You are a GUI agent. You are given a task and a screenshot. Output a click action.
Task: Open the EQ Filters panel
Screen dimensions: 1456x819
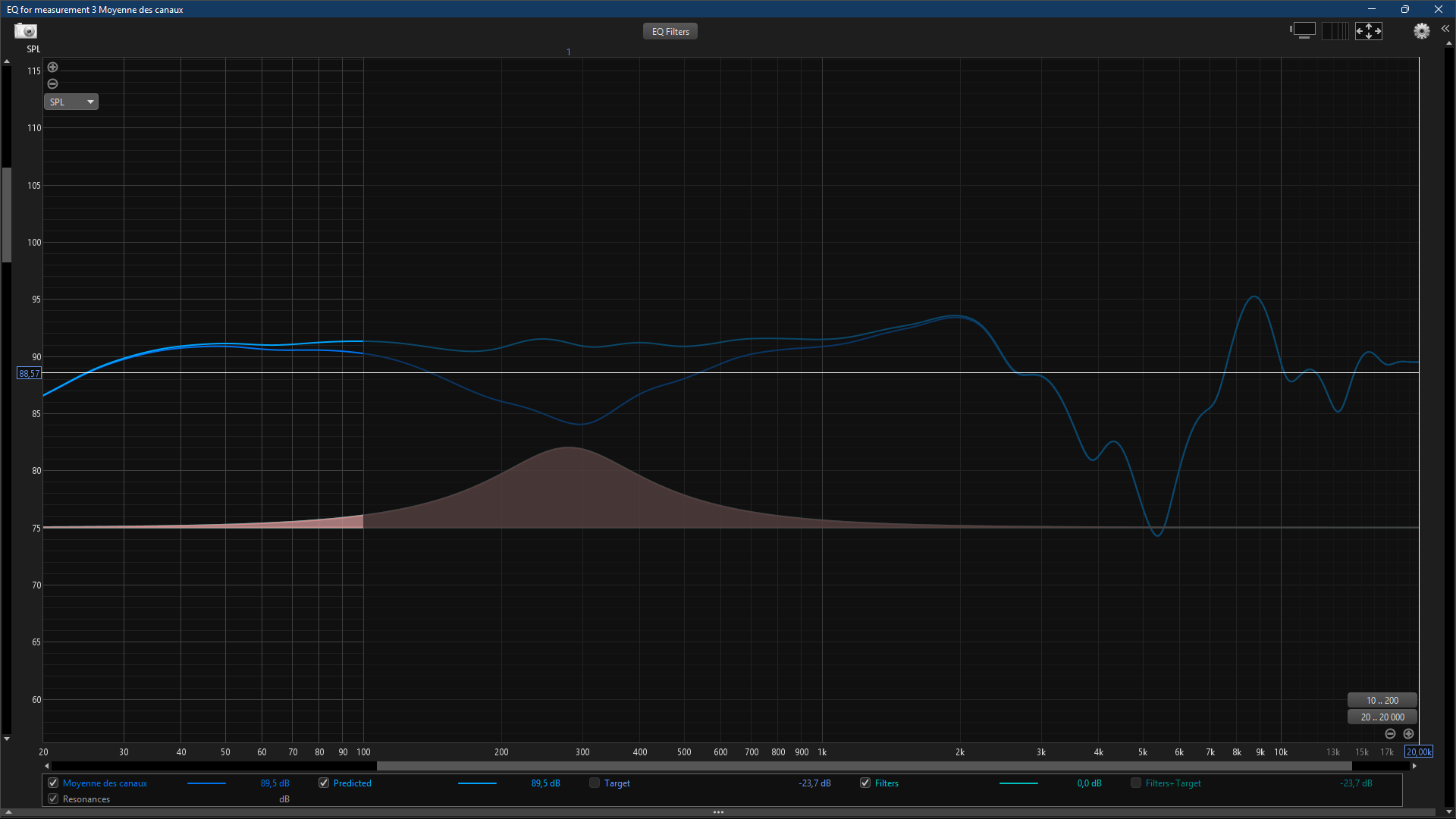click(x=670, y=32)
